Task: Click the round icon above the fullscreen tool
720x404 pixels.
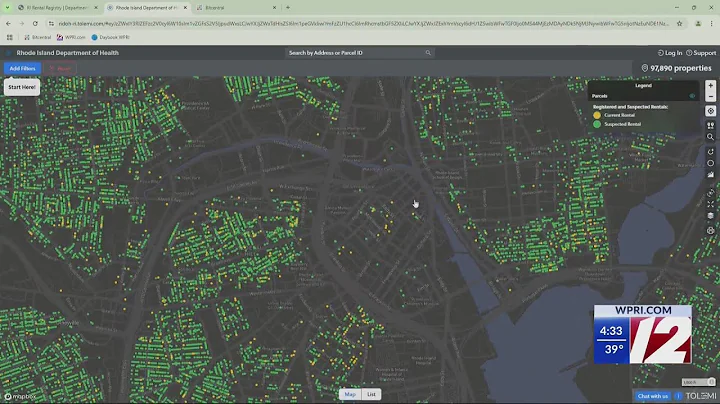Action: tap(710, 193)
